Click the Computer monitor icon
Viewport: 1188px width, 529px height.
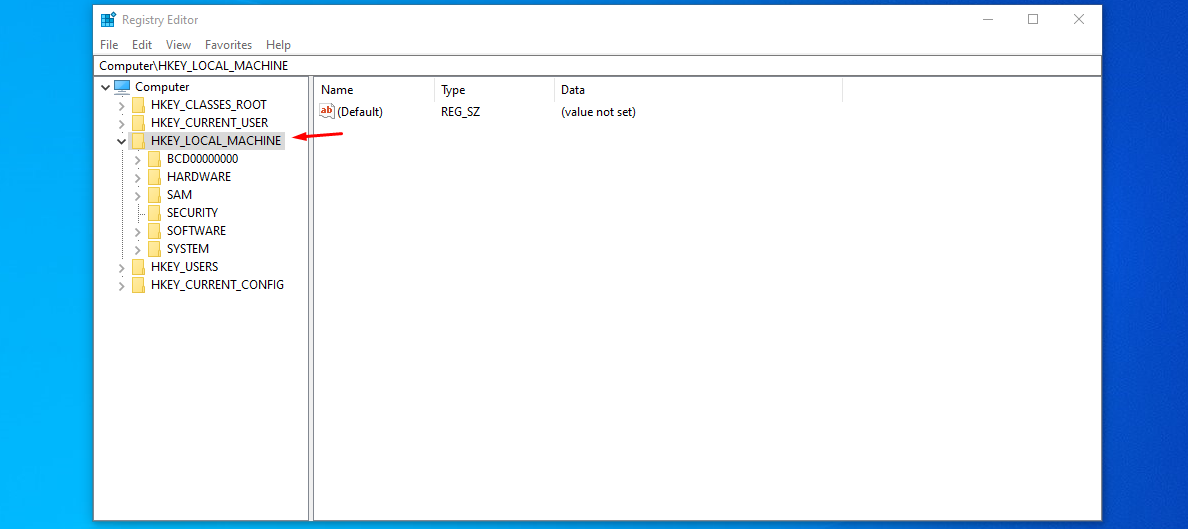tap(122, 86)
